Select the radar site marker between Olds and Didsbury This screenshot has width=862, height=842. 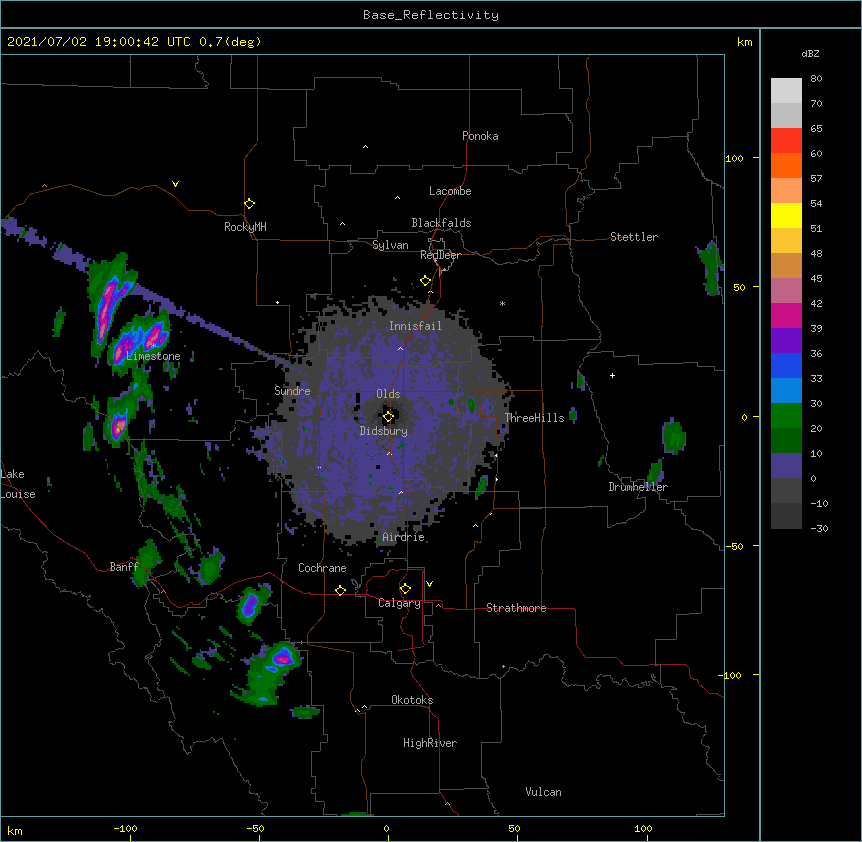pyautogui.click(x=388, y=417)
